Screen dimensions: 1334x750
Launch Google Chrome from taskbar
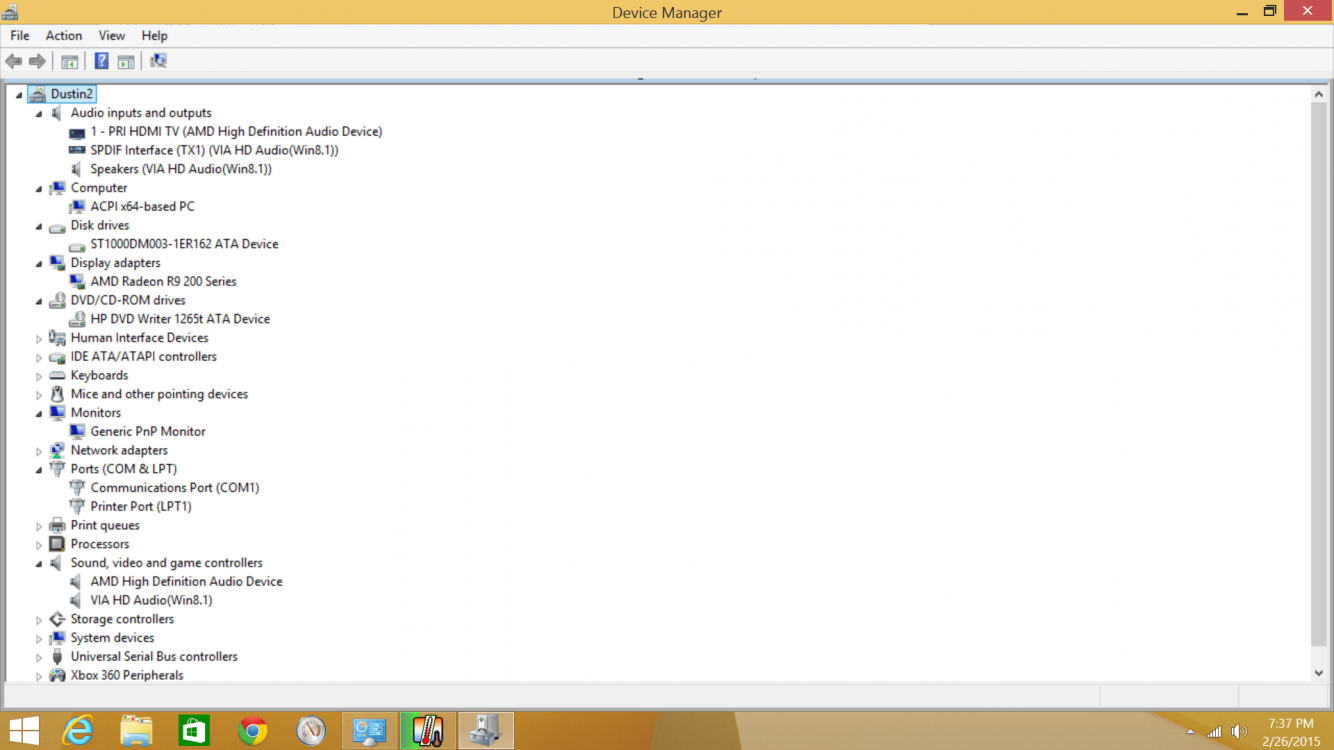coord(253,731)
